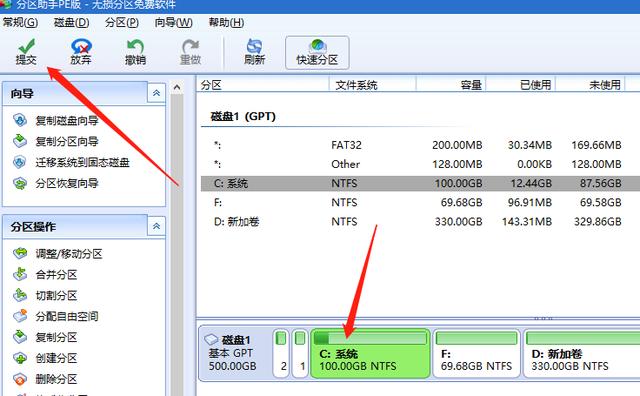
Task: Open the 常规(G) menu
Action: tap(20, 22)
